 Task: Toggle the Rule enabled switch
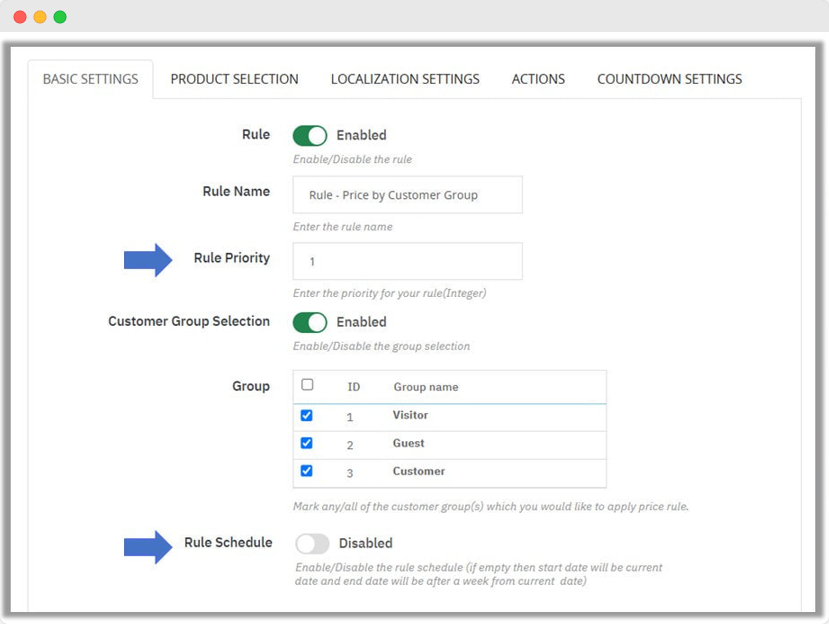click(x=310, y=136)
